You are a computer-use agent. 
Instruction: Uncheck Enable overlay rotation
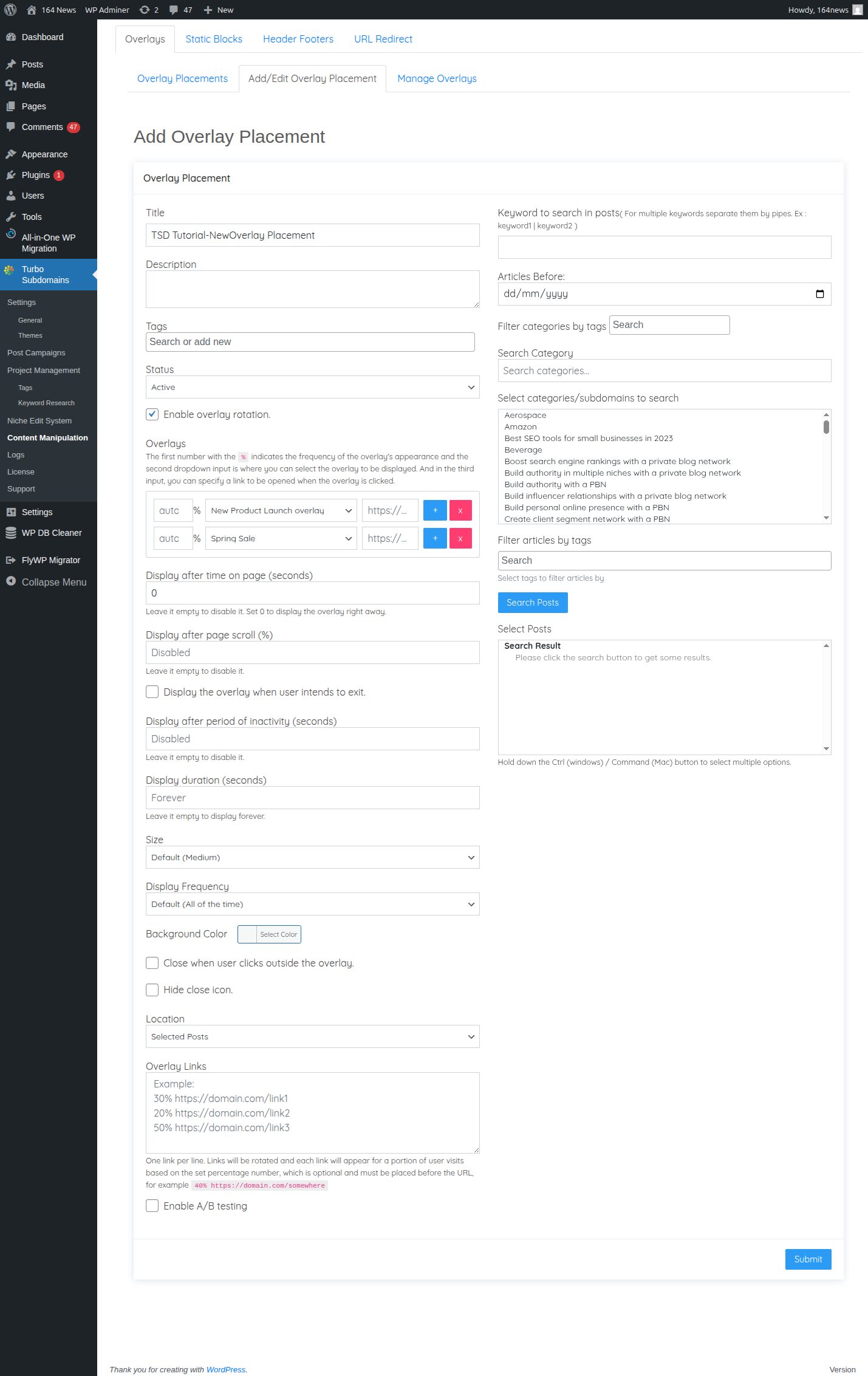tap(152, 414)
